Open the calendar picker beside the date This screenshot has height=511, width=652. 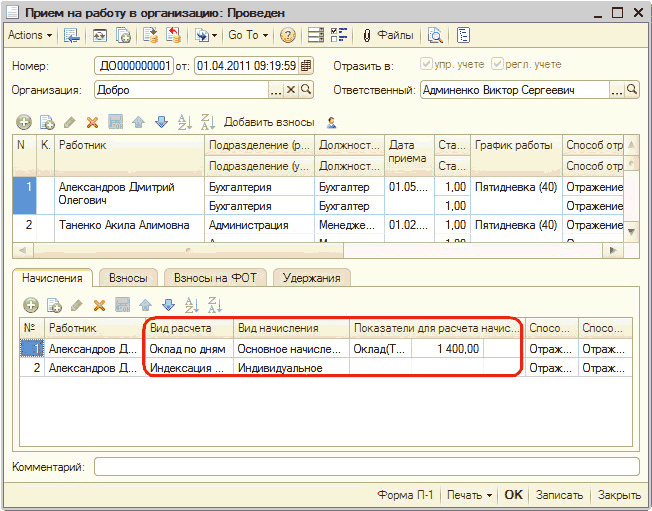tap(306, 66)
